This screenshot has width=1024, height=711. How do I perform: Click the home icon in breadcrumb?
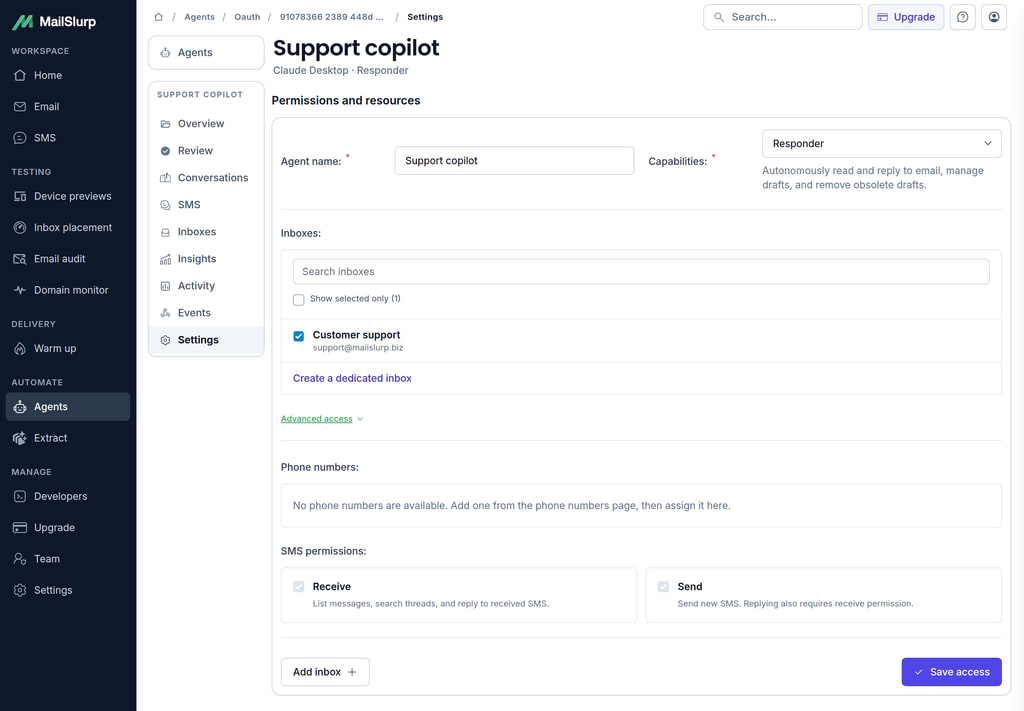coord(158,17)
